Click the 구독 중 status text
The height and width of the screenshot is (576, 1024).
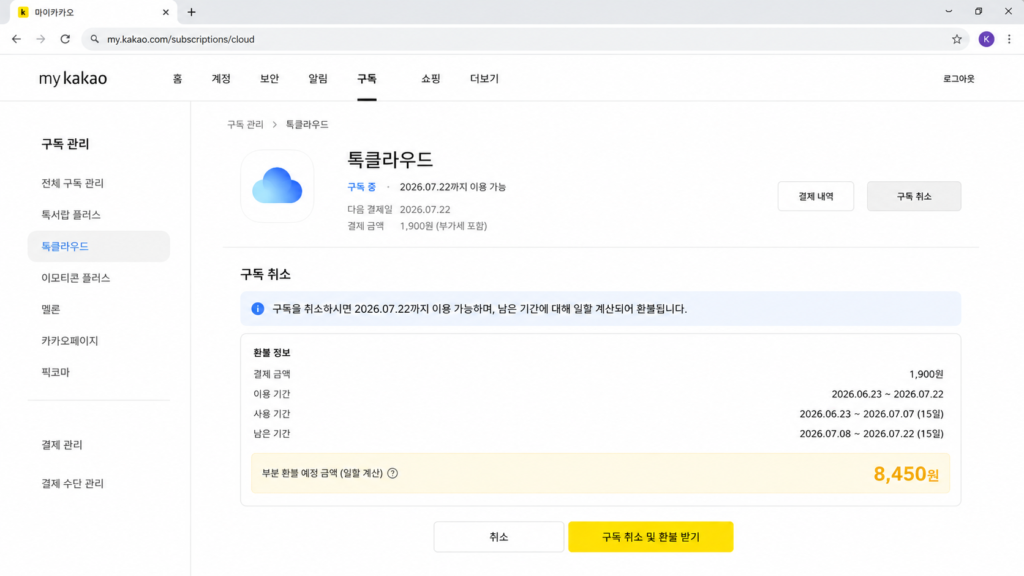coord(361,187)
